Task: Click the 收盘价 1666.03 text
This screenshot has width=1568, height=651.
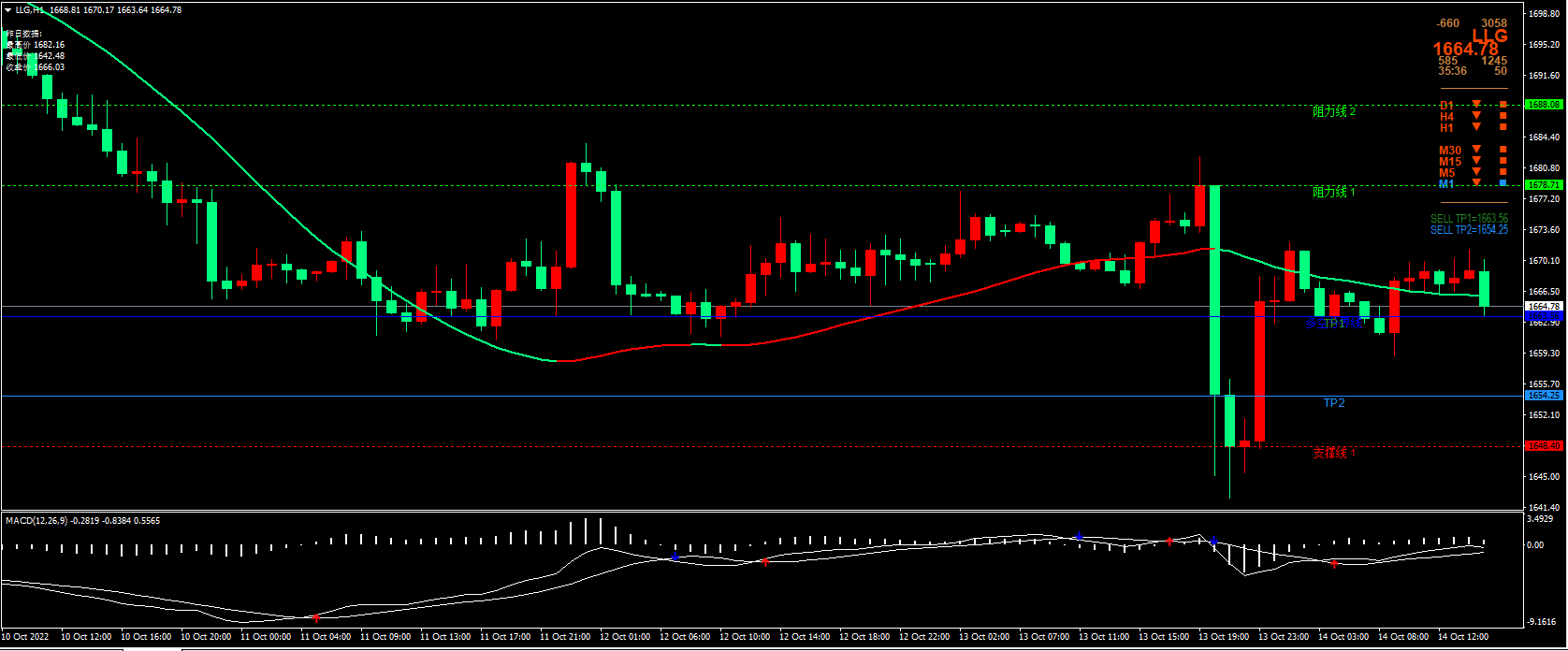Action: click(x=36, y=67)
